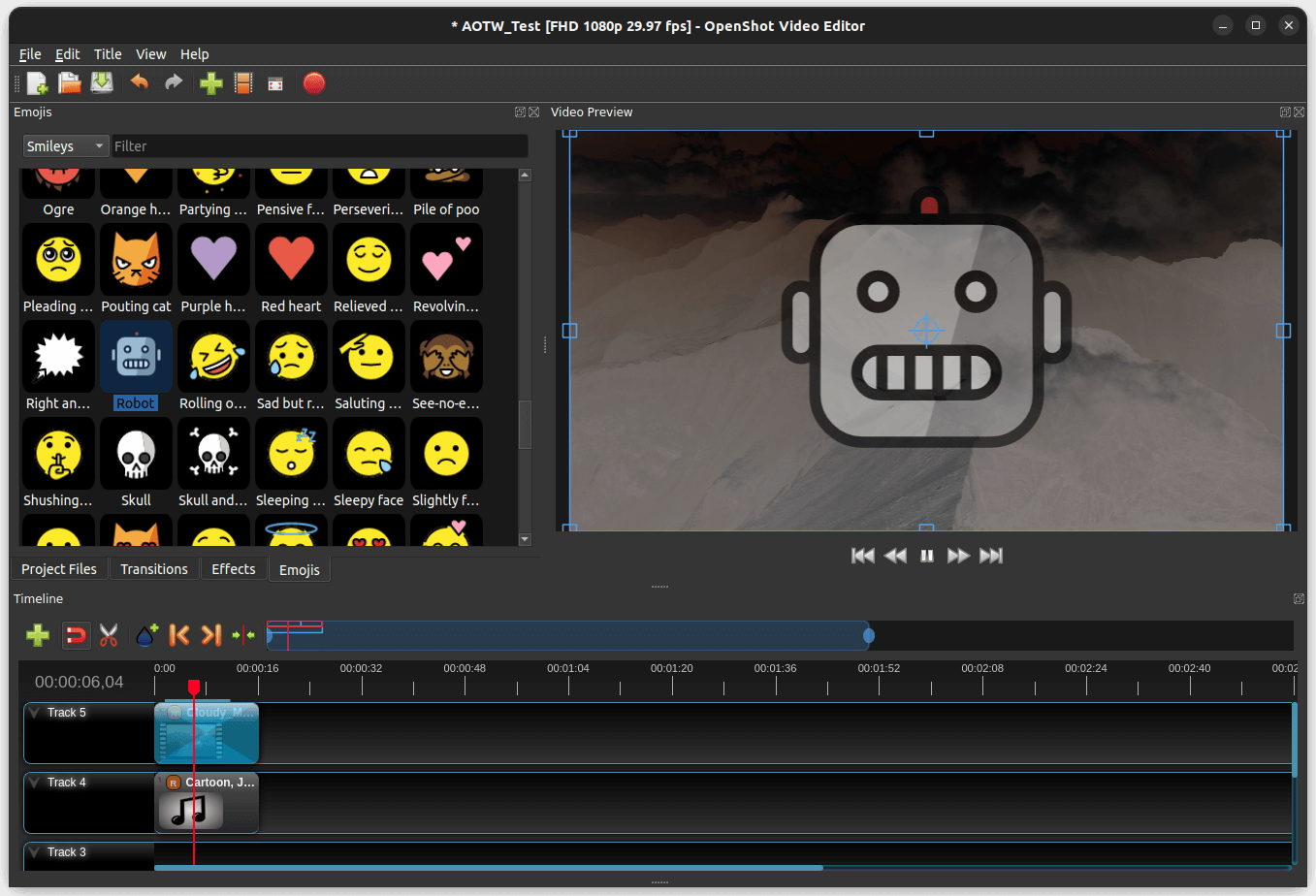This screenshot has height=896, width=1316.
Task: Undo the last action
Action: [139, 83]
